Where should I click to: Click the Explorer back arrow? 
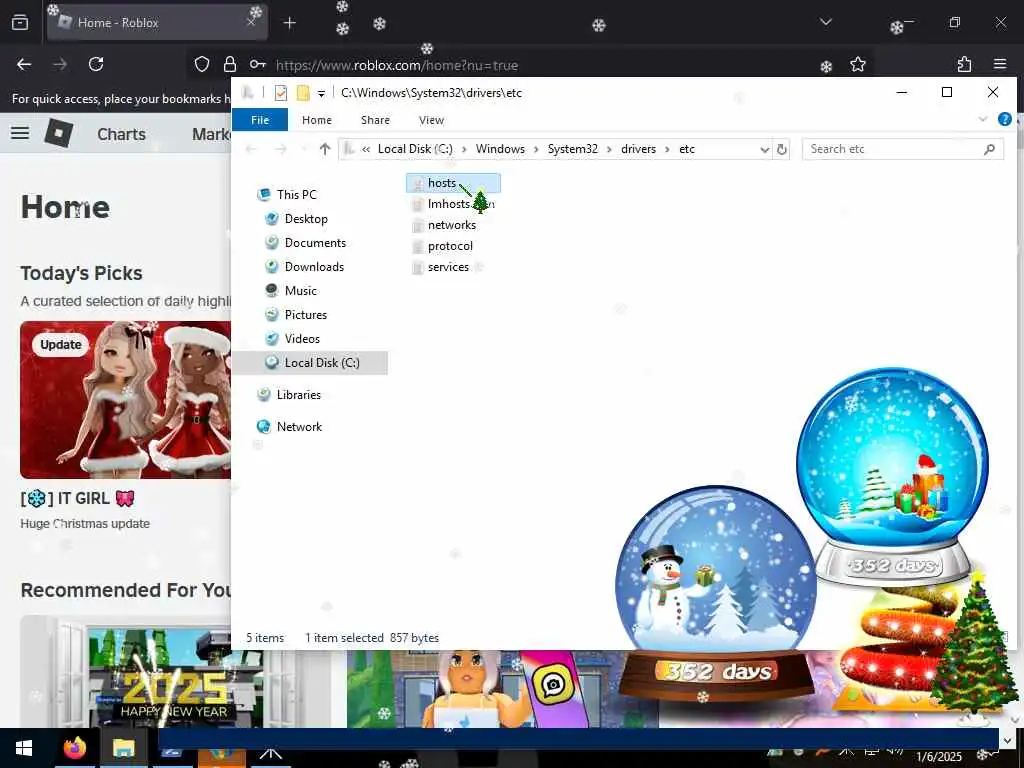[251, 149]
